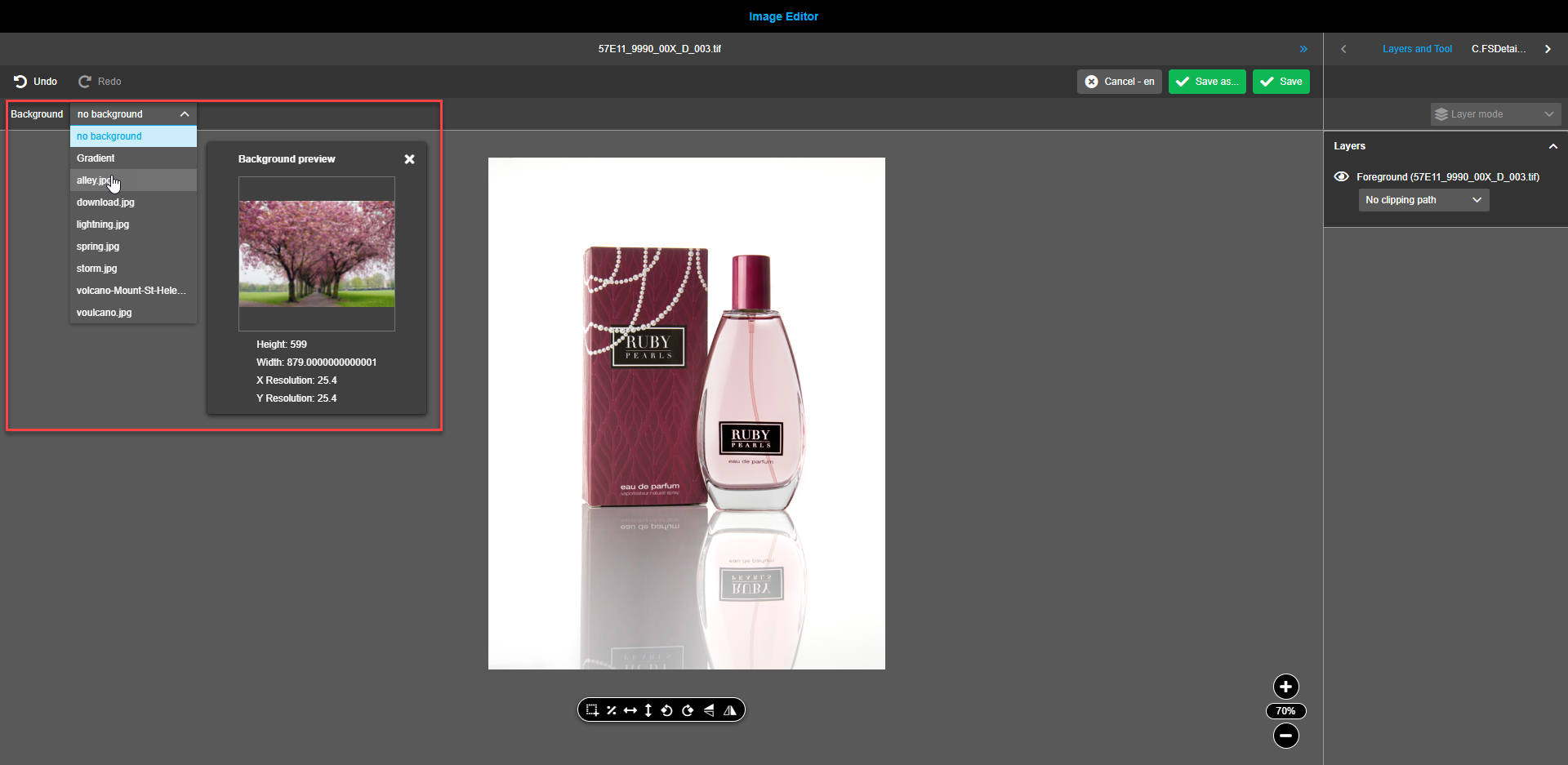The width and height of the screenshot is (1568, 765).
Task: Select the Crop tool
Action: (592, 709)
